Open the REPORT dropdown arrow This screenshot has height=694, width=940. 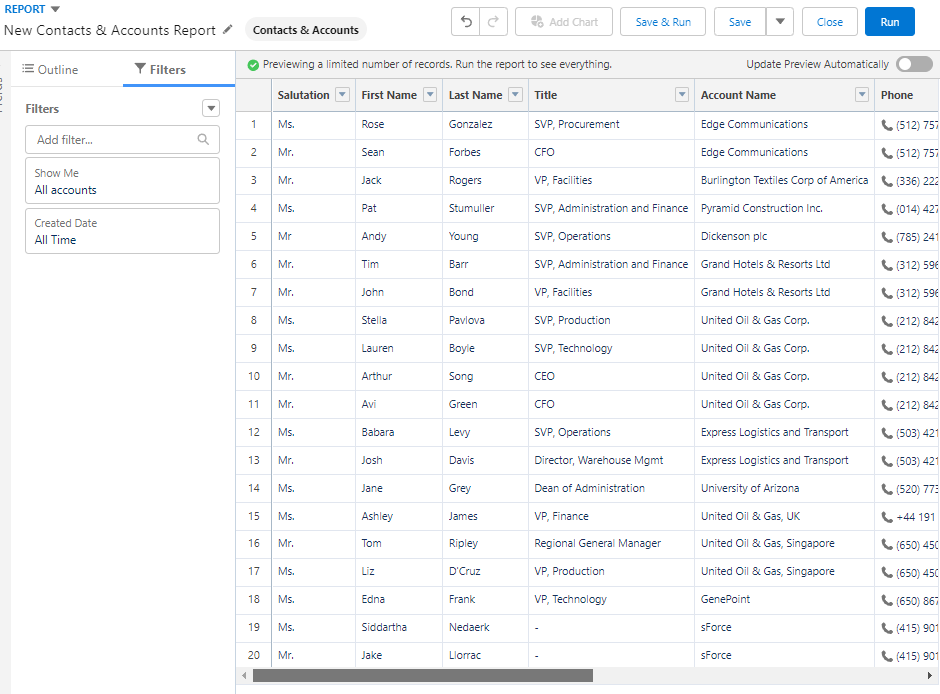pyautogui.click(x=55, y=9)
